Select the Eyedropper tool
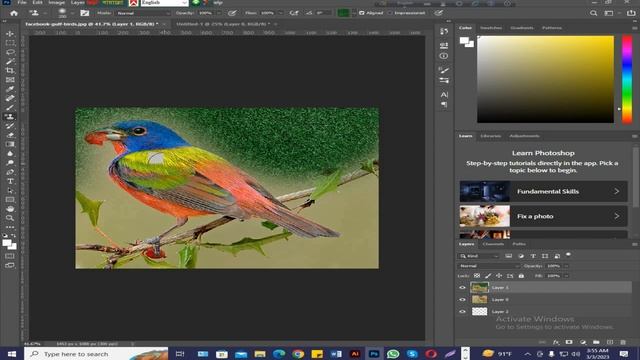The width and height of the screenshot is (640, 360). click(x=10, y=89)
